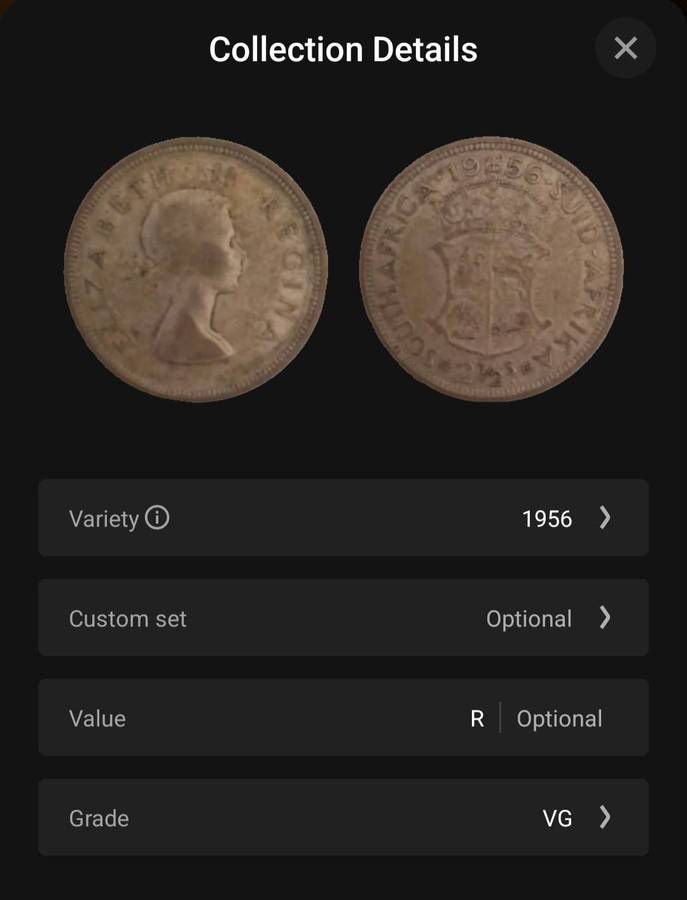
Task: Click the Collection Details title
Action: [343, 49]
